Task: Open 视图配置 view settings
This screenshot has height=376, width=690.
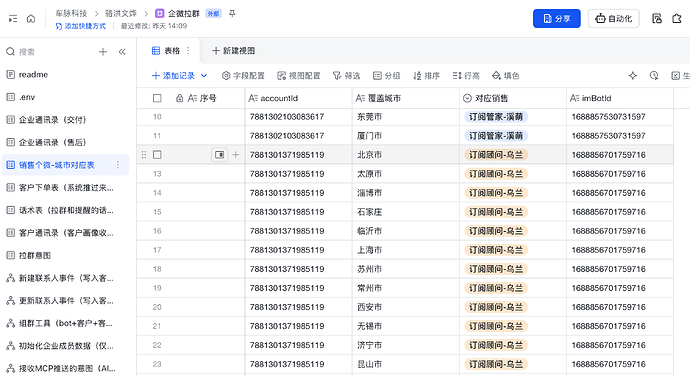Action: click(299, 76)
